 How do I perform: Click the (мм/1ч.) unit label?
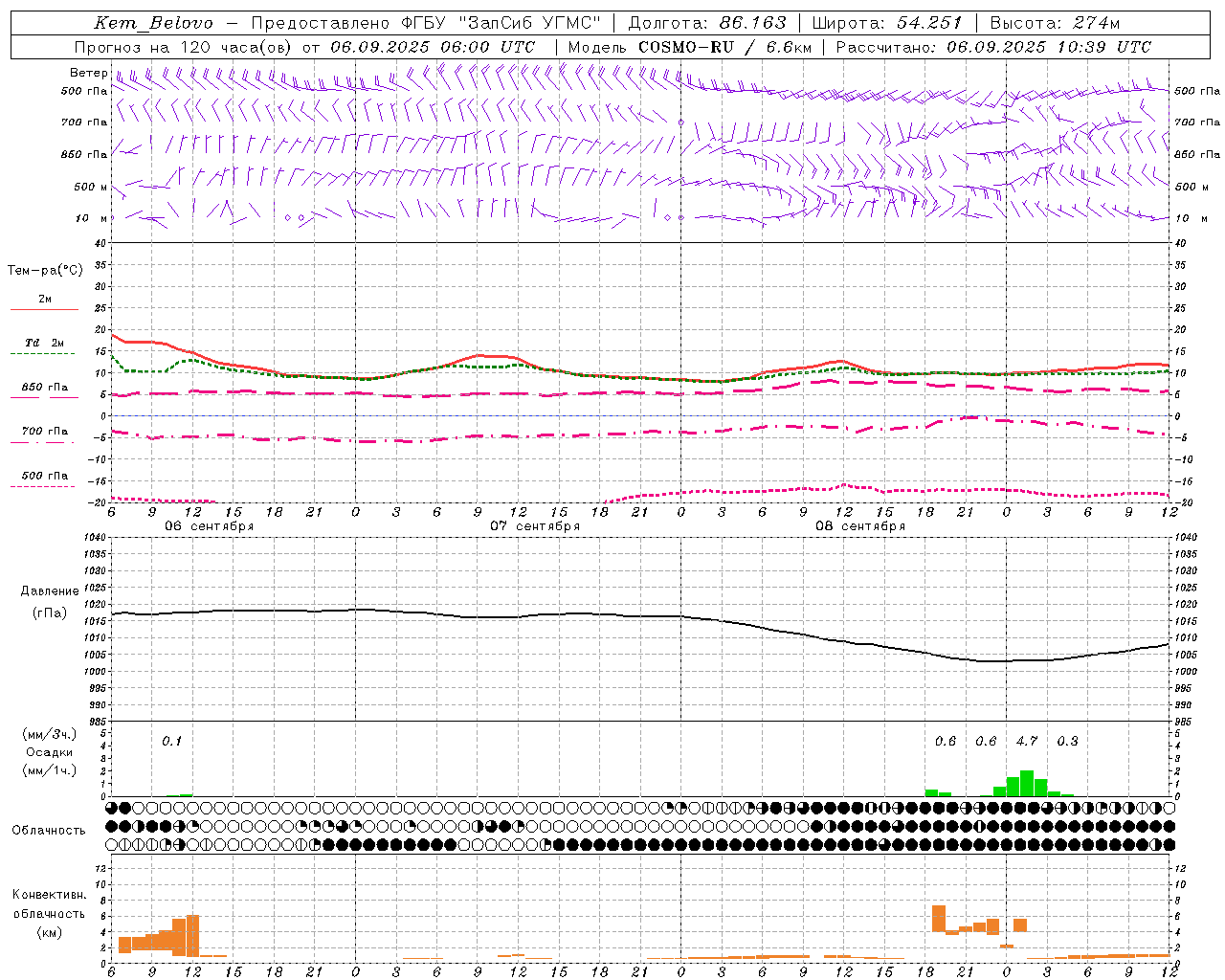tap(49, 770)
